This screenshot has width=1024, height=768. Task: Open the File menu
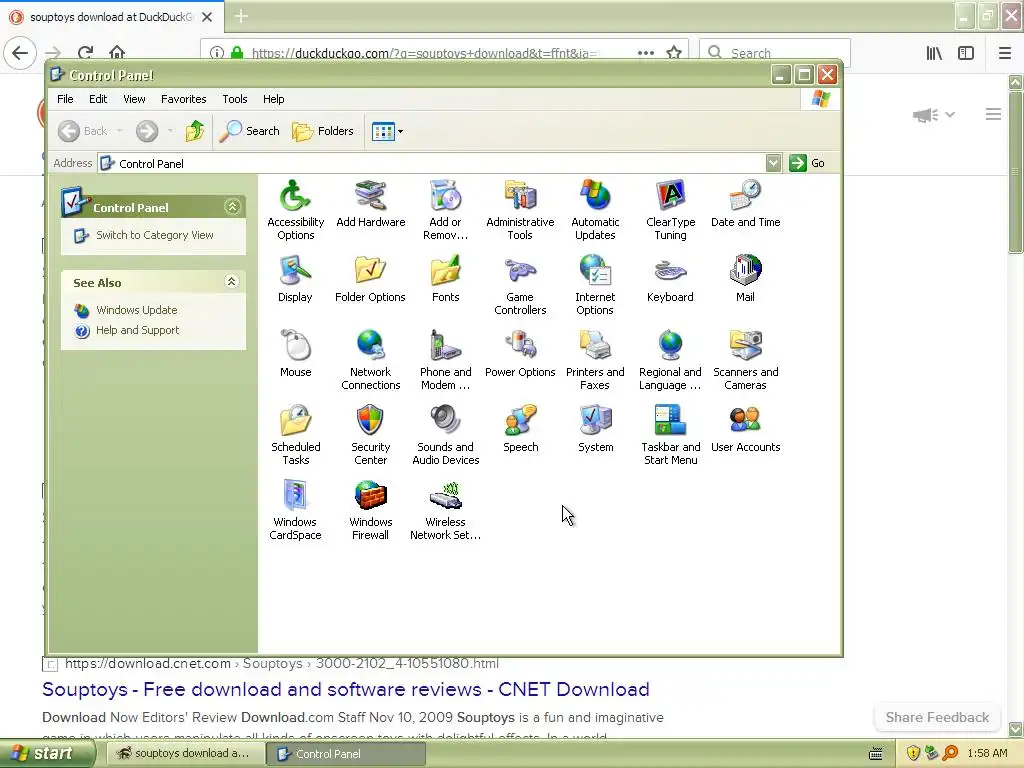pyautogui.click(x=65, y=99)
